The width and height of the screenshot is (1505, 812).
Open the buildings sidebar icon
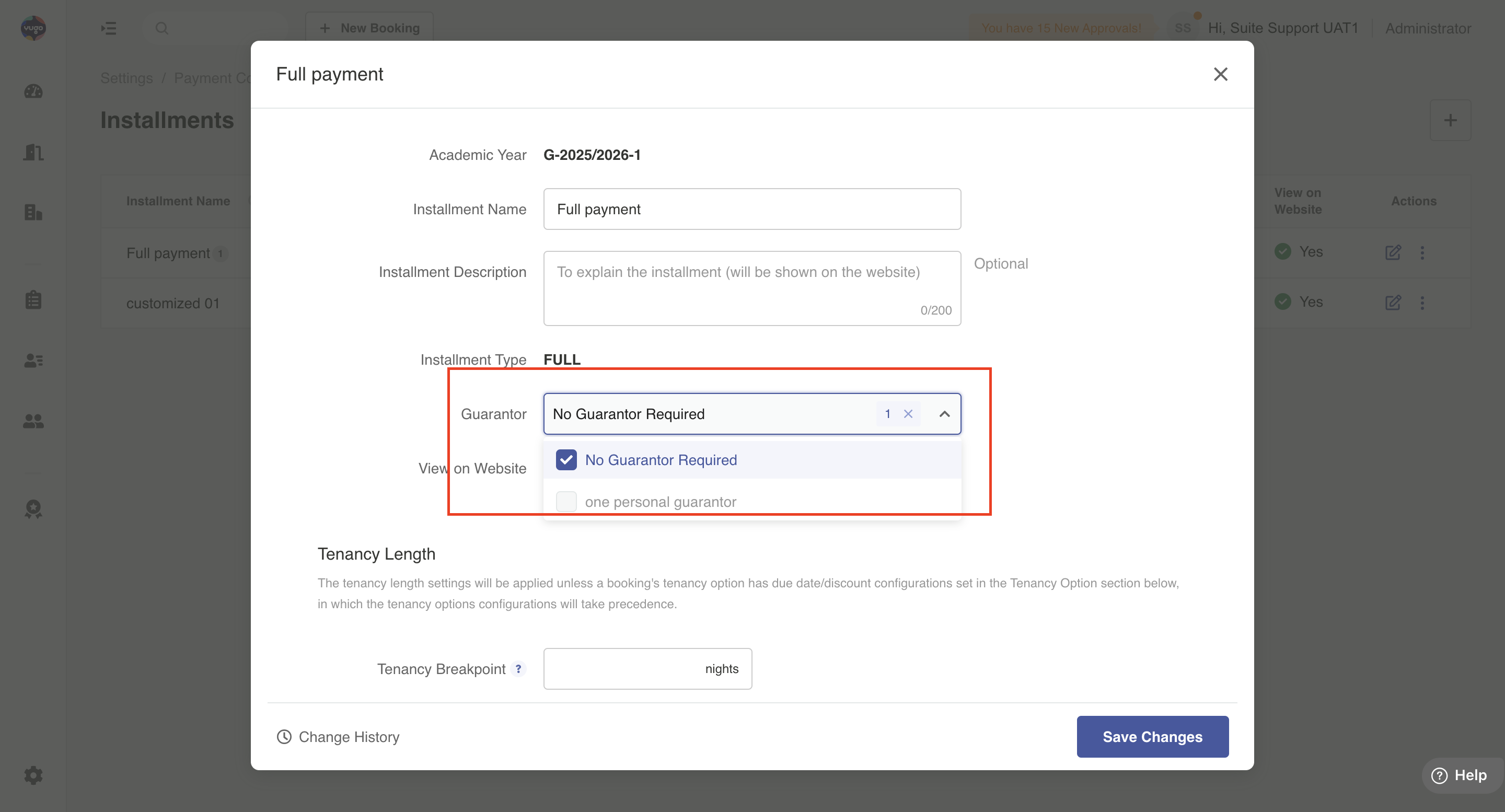coord(33,212)
